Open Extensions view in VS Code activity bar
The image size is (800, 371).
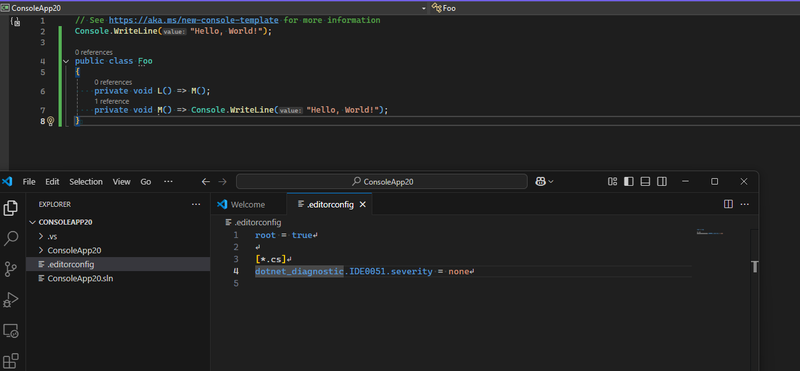(11, 360)
